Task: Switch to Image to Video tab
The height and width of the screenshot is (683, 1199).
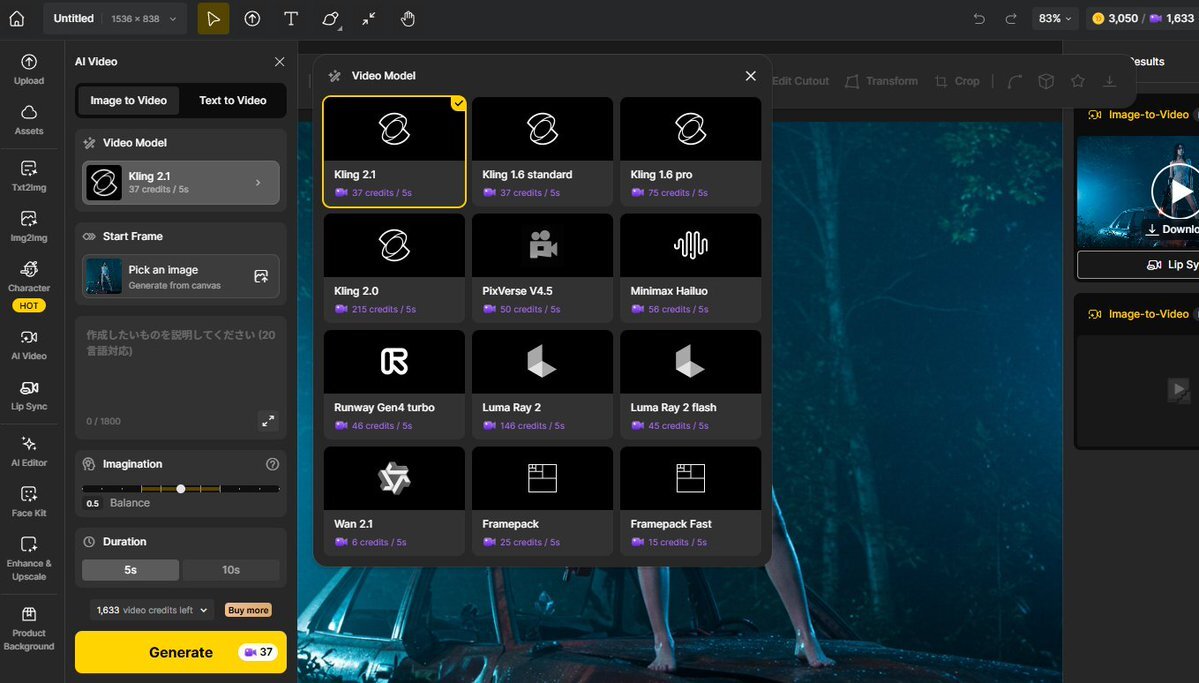Action: tap(128, 100)
